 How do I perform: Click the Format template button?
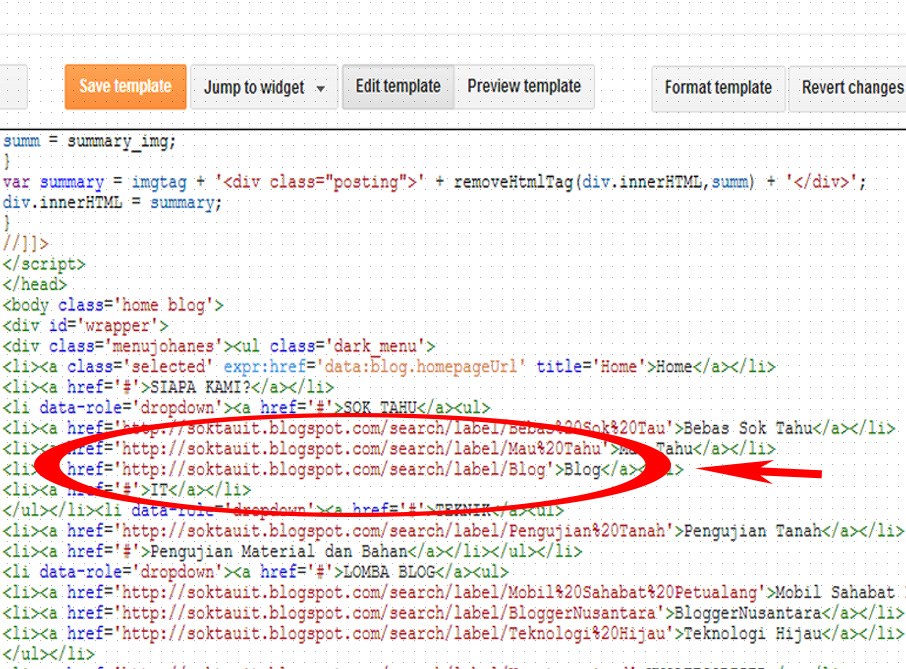(x=718, y=88)
